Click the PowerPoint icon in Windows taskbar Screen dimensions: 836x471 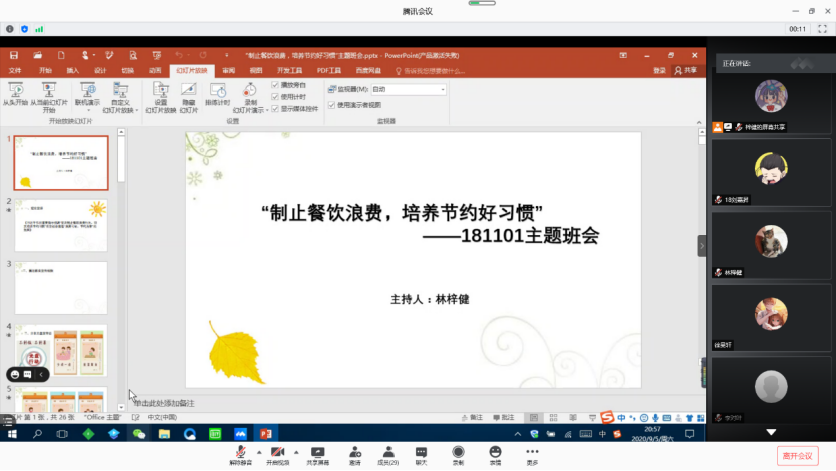[266, 434]
